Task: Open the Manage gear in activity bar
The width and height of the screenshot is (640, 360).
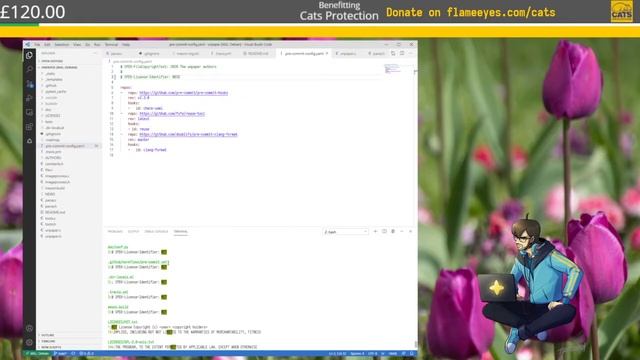Action: click(x=29, y=342)
